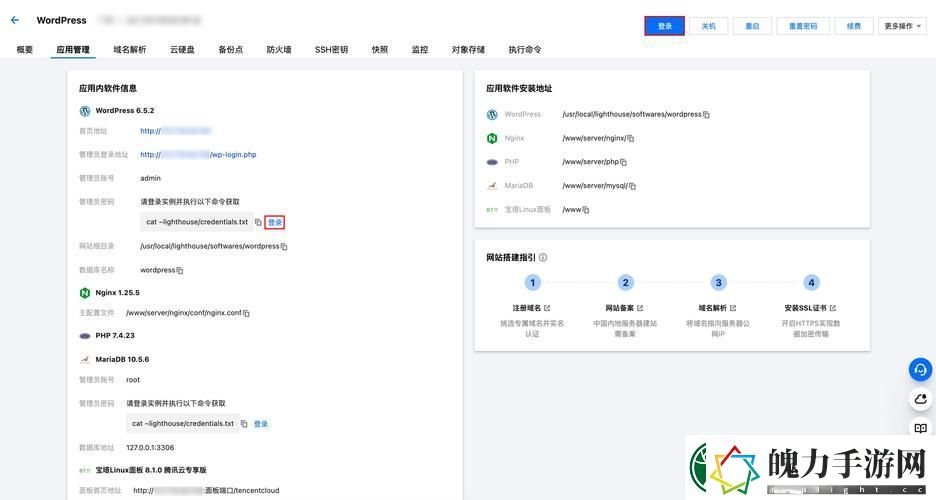This screenshot has height=500, width=936.
Task: Copy the /www/server/nginx/ install path
Action: (x=630, y=138)
